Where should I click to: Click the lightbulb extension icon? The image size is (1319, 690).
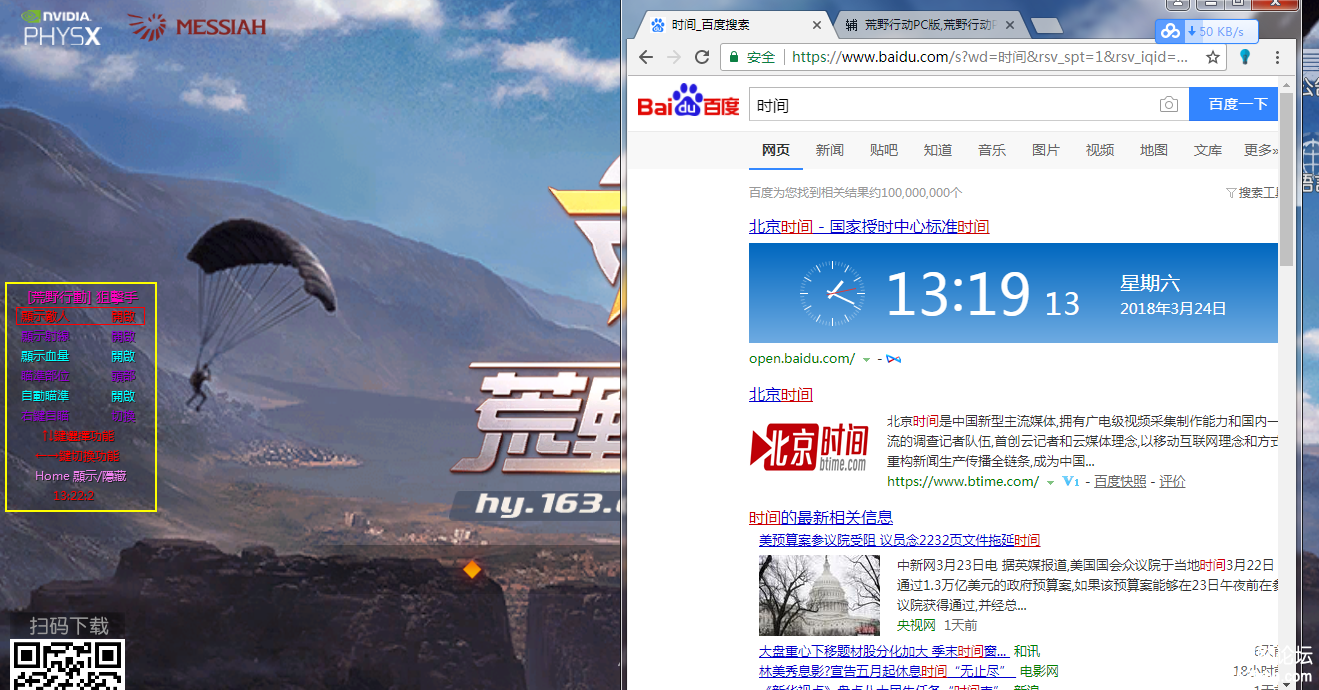1245,57
